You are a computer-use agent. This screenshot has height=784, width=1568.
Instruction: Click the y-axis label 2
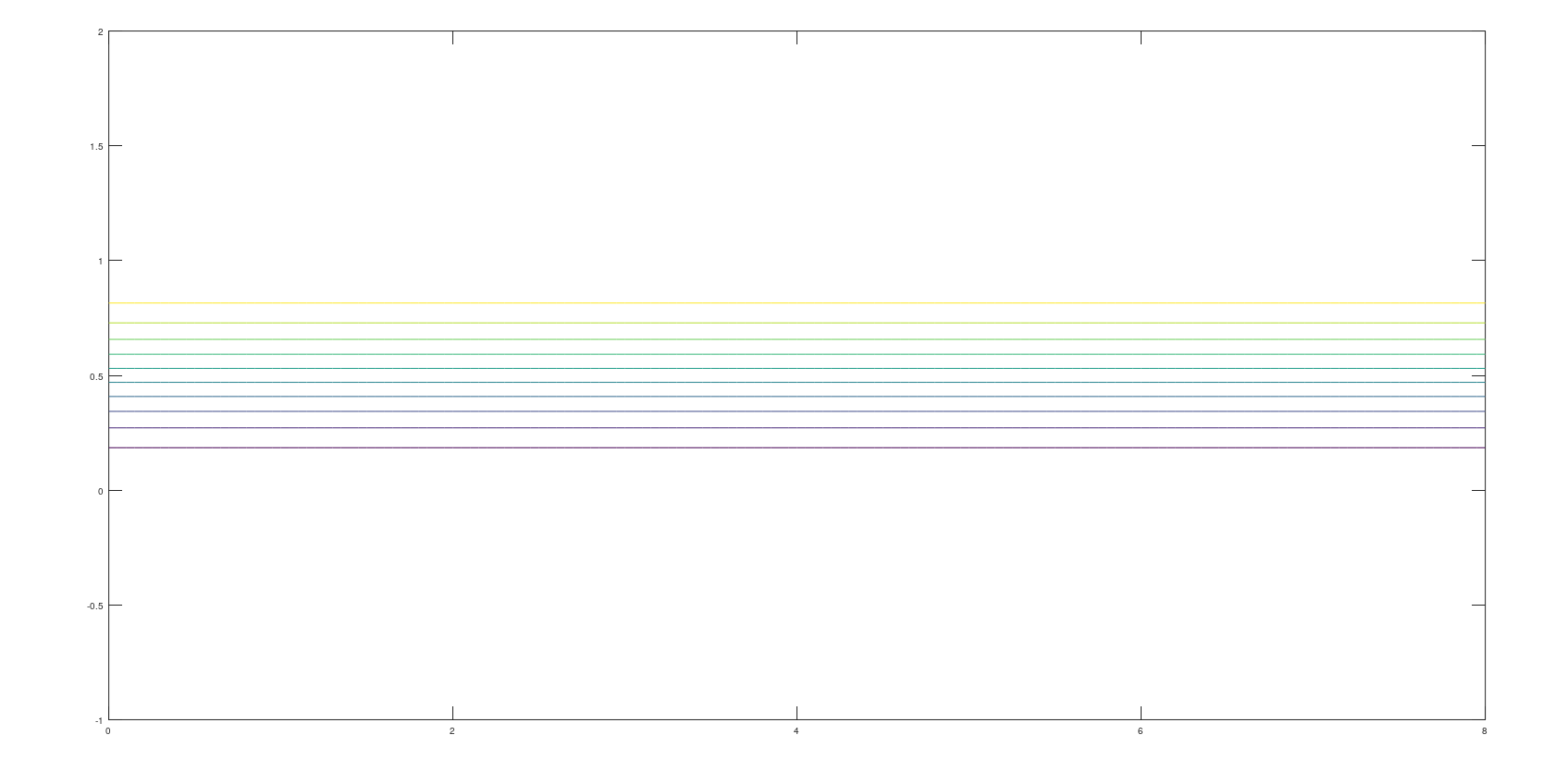coord(100,32)
